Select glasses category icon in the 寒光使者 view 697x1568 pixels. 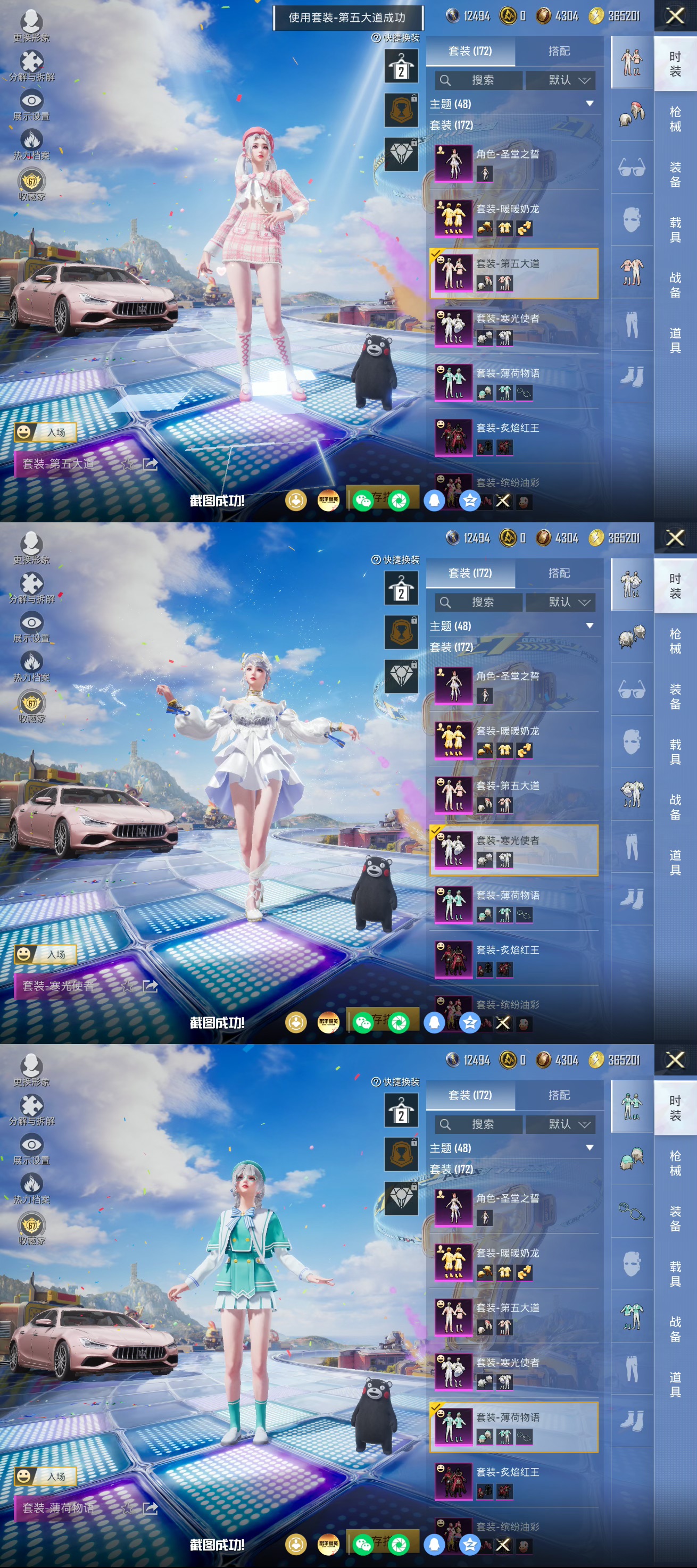(632, 689)
